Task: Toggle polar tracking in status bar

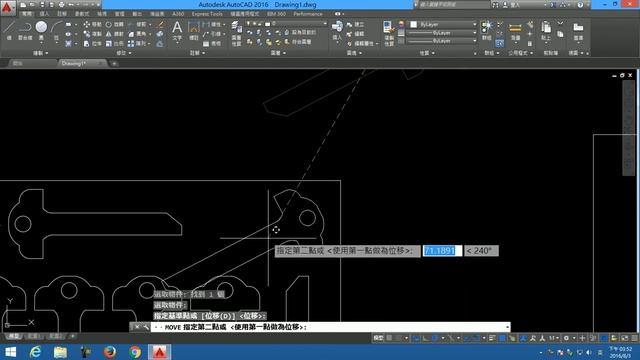Action: [436, 338]
